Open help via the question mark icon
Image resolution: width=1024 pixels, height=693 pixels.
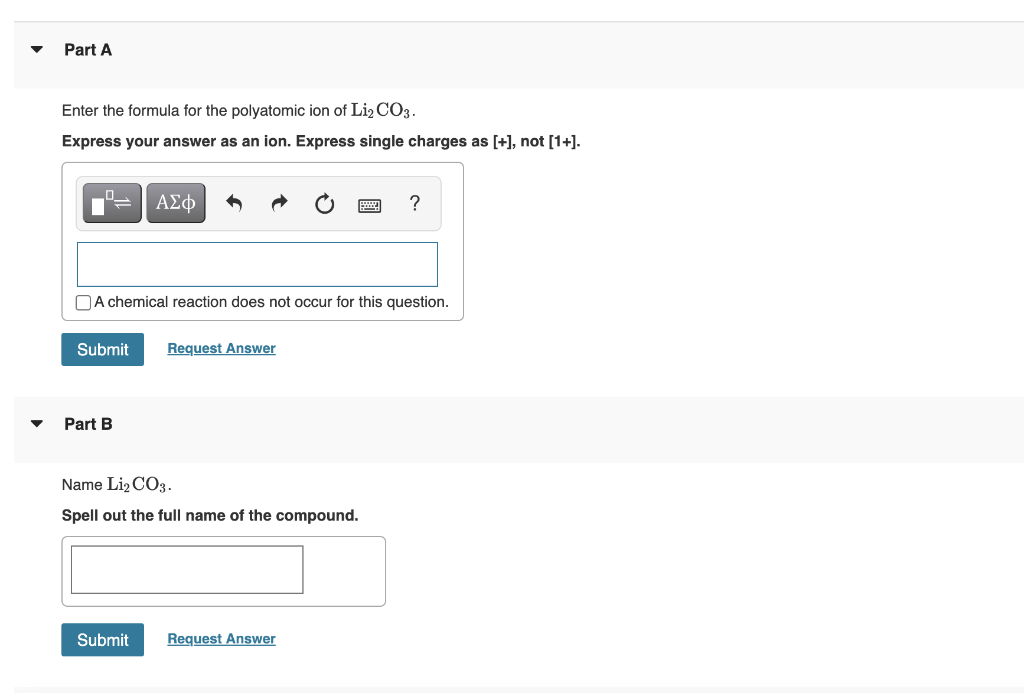(x=414, y=204)
